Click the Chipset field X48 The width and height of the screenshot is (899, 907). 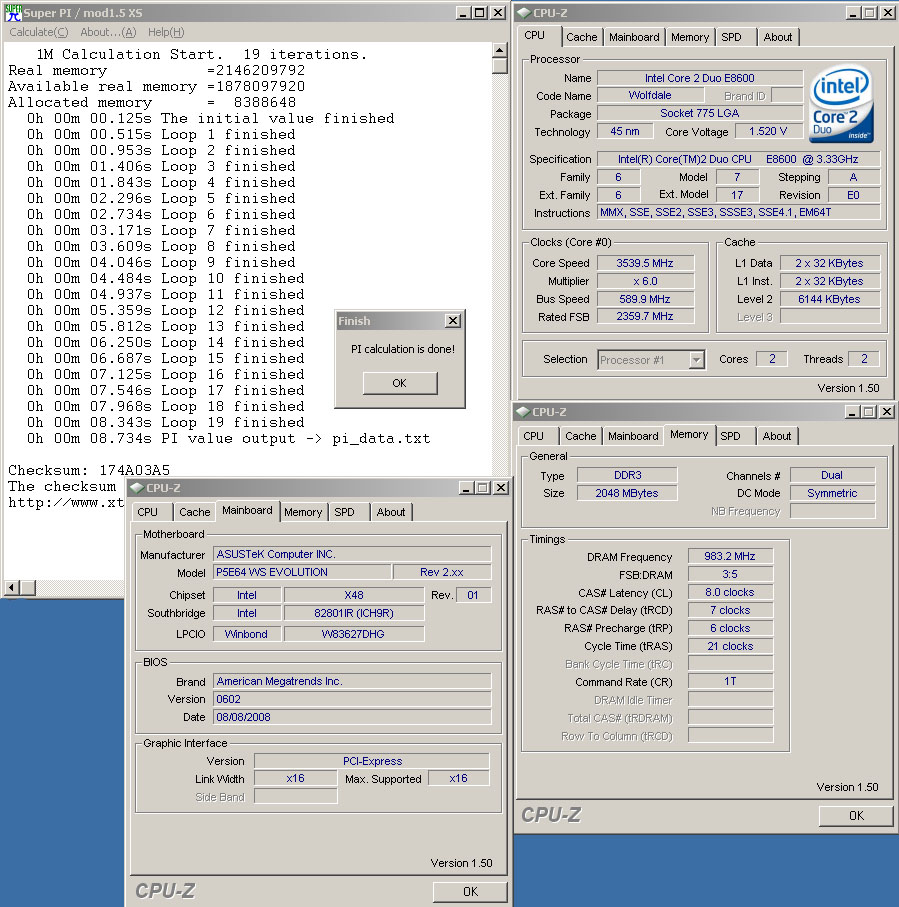[x=354, y=595]
